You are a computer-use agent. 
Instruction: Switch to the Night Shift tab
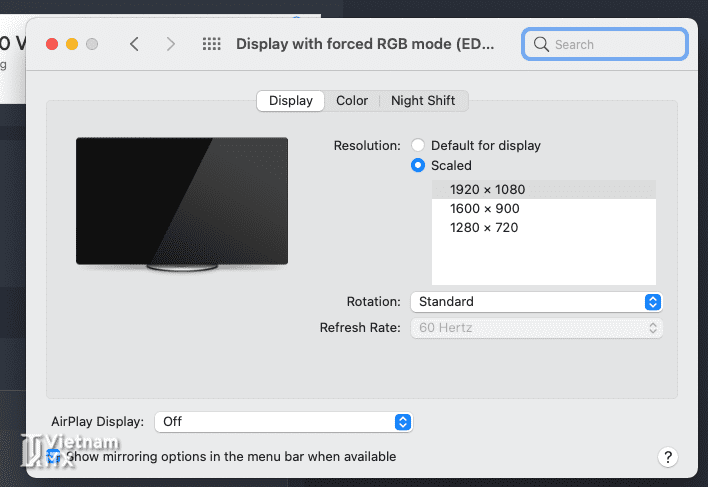coord(423,101)
